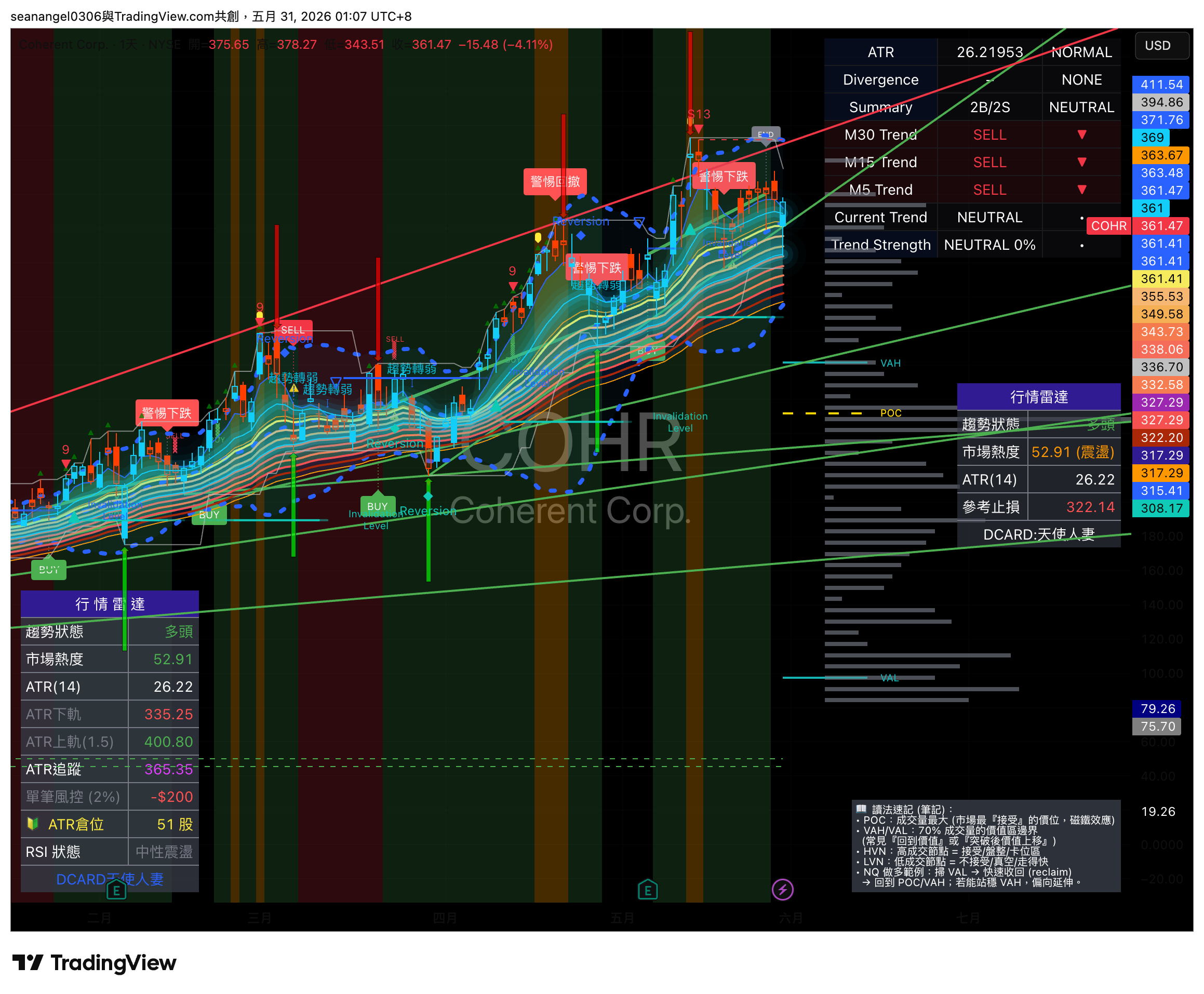Click the red 警惕回撤 alert label
This screenshot has height=994, width=1204.
(555, 182)
